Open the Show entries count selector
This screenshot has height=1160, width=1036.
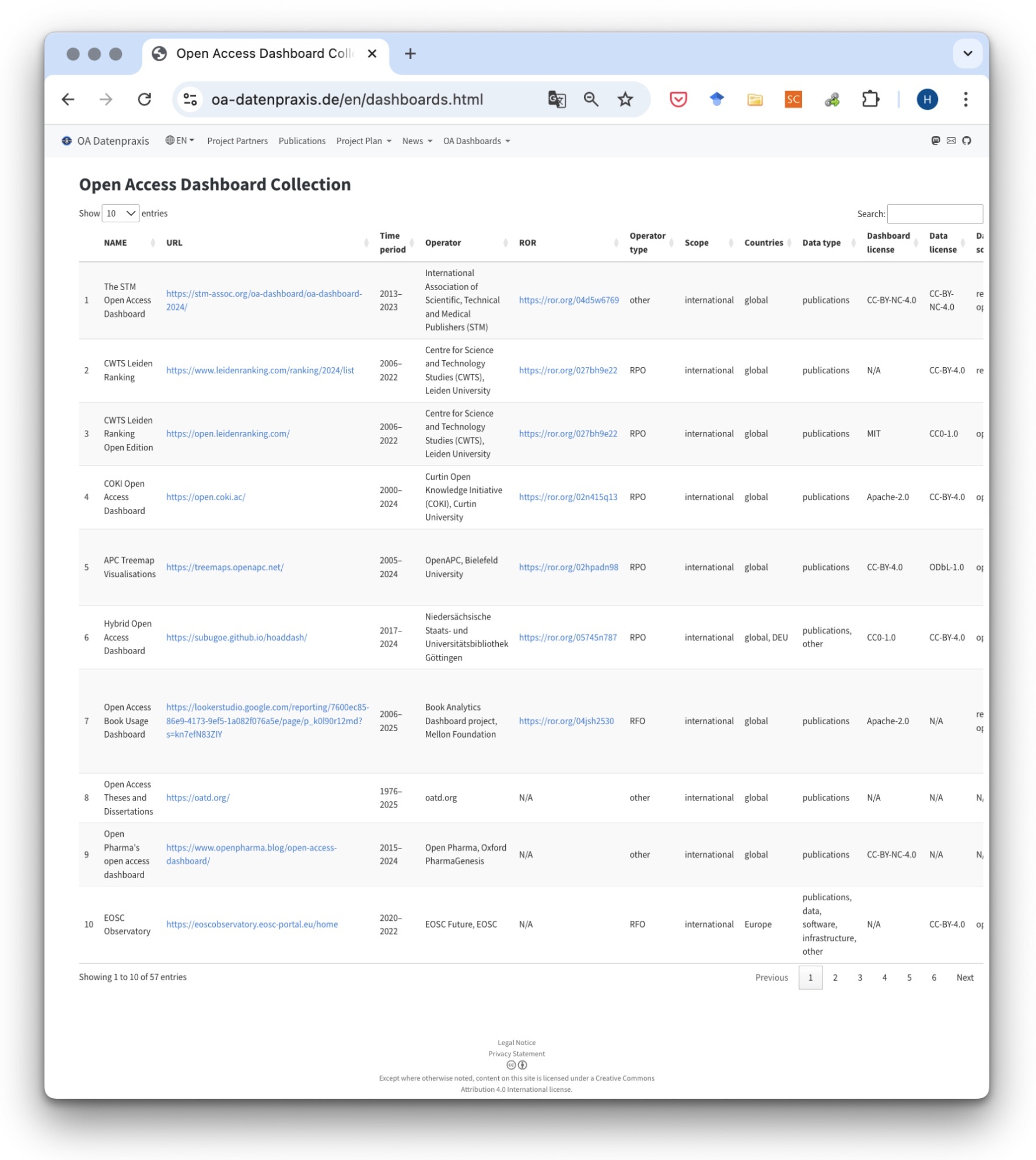point(120,214)
